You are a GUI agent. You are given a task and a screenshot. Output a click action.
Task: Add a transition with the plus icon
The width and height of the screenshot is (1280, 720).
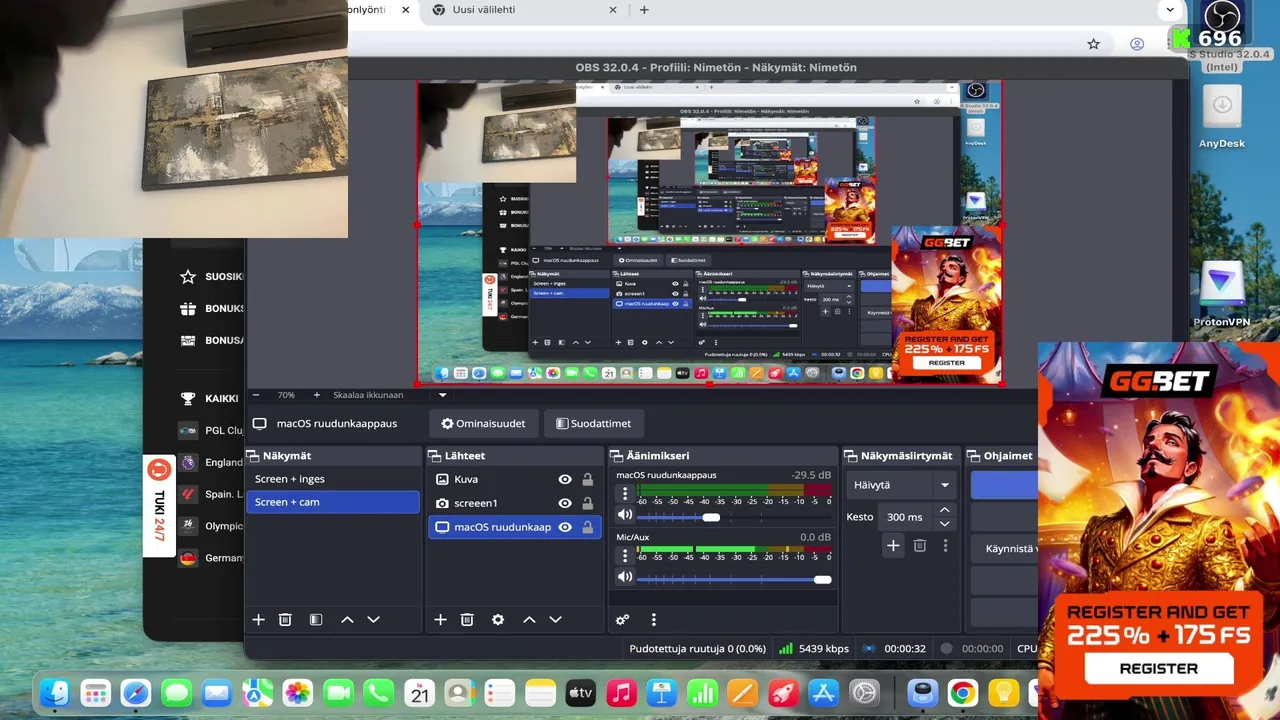(893, 545)
